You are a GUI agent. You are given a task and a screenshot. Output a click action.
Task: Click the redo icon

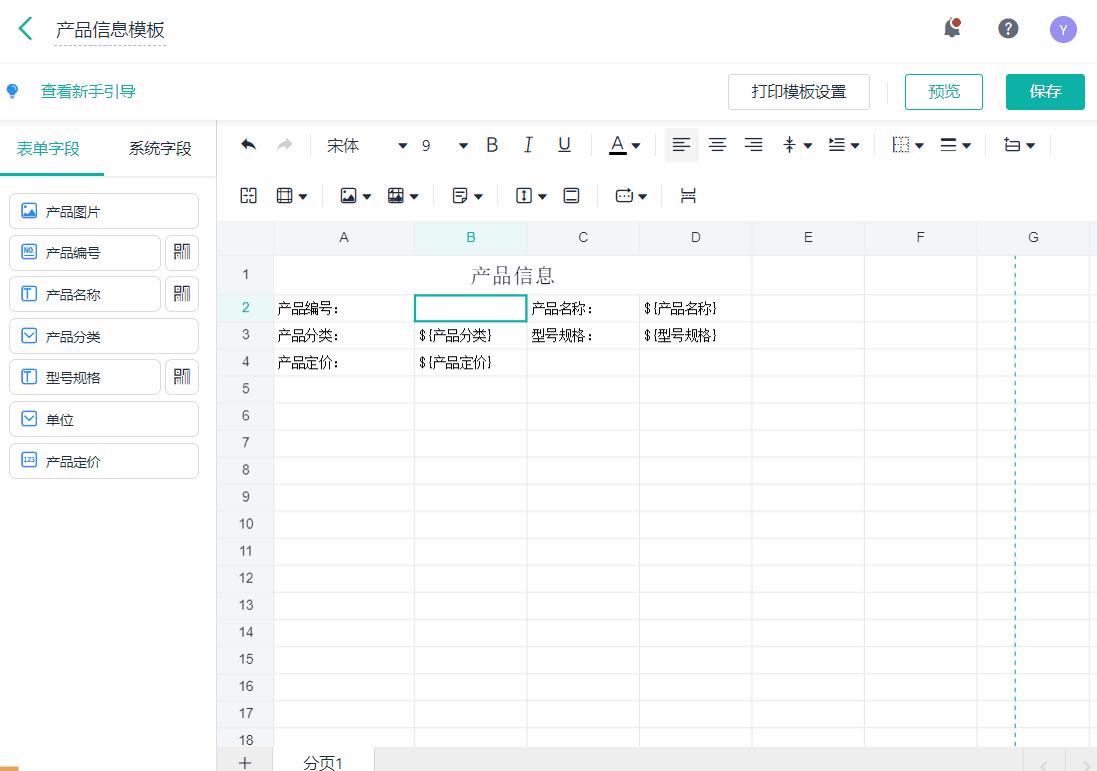tap(283, 144)
